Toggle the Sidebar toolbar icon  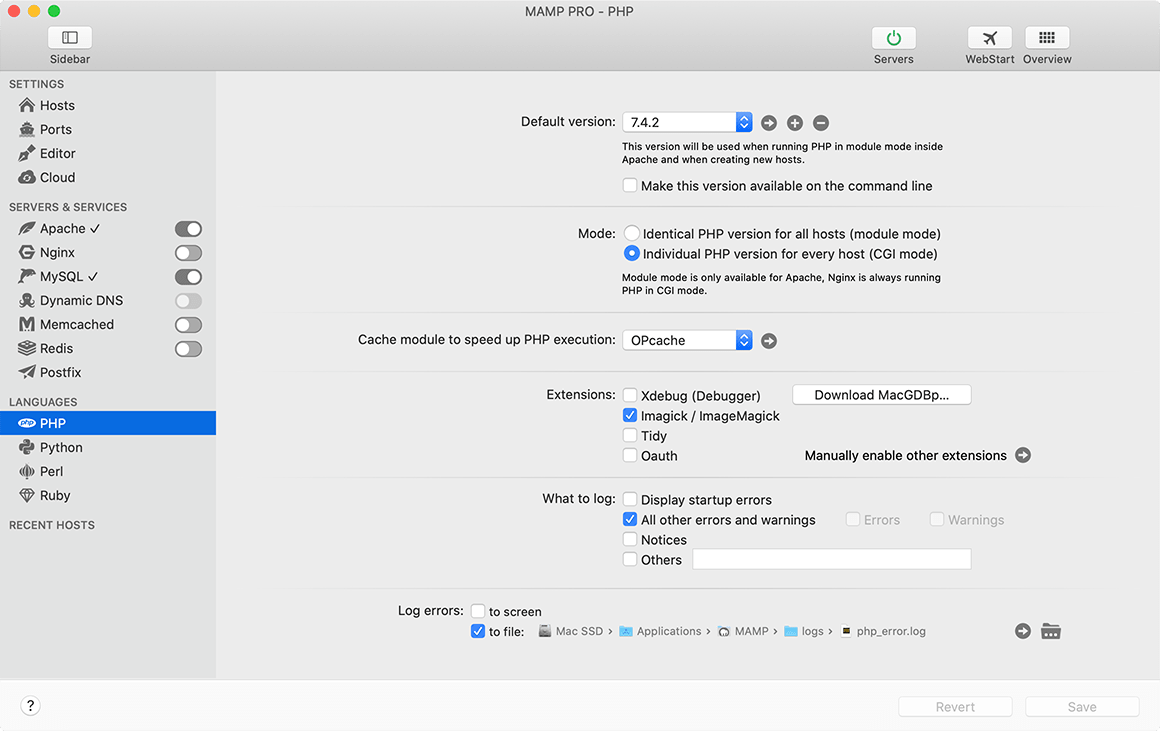[x=70, y=38]
